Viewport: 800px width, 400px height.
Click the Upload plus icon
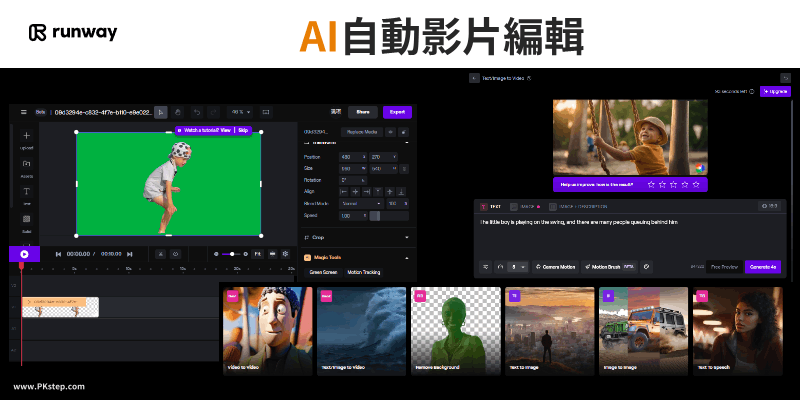27,136
